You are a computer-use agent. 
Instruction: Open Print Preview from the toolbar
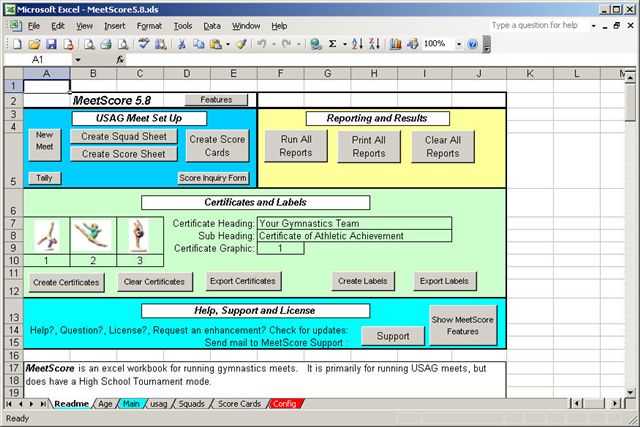click(123, 44)
